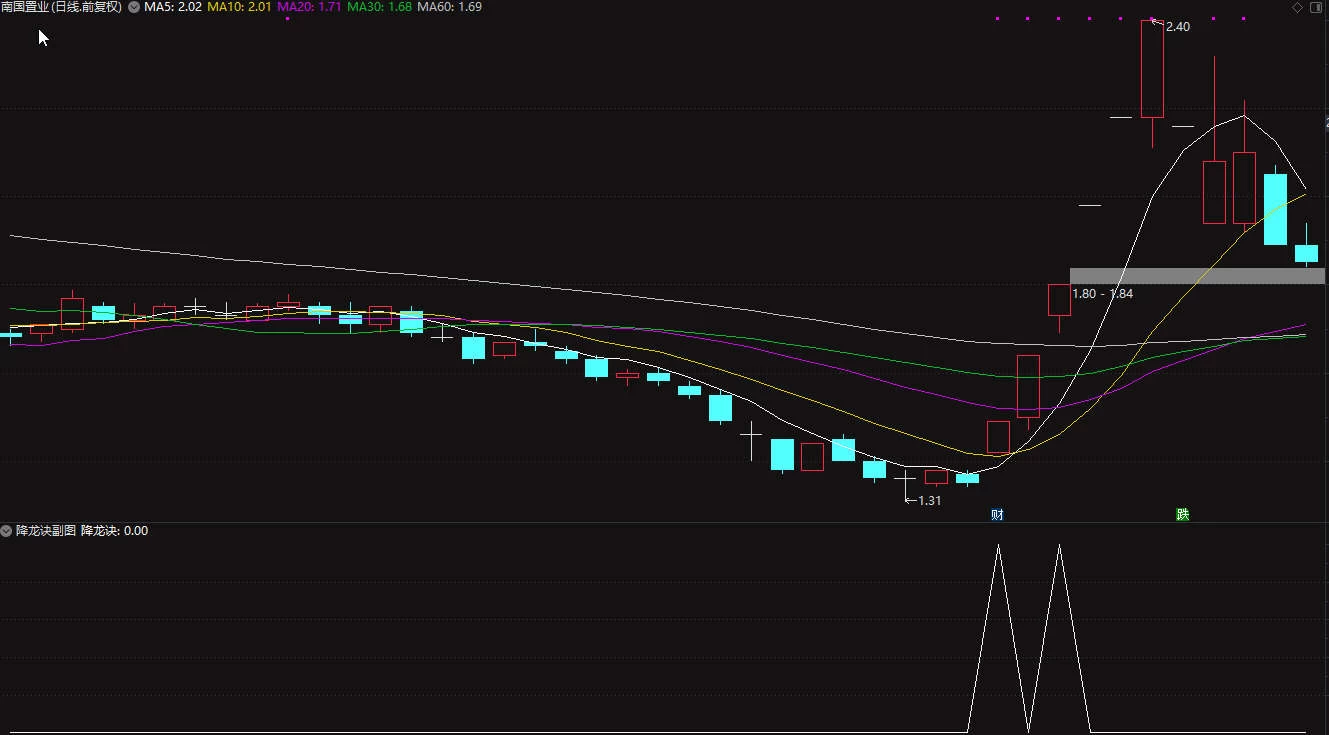The width and height of the screenshot is (1329, 735).
Task: Select the MA60: 1.69 indicator label
Action: point(449,7)
